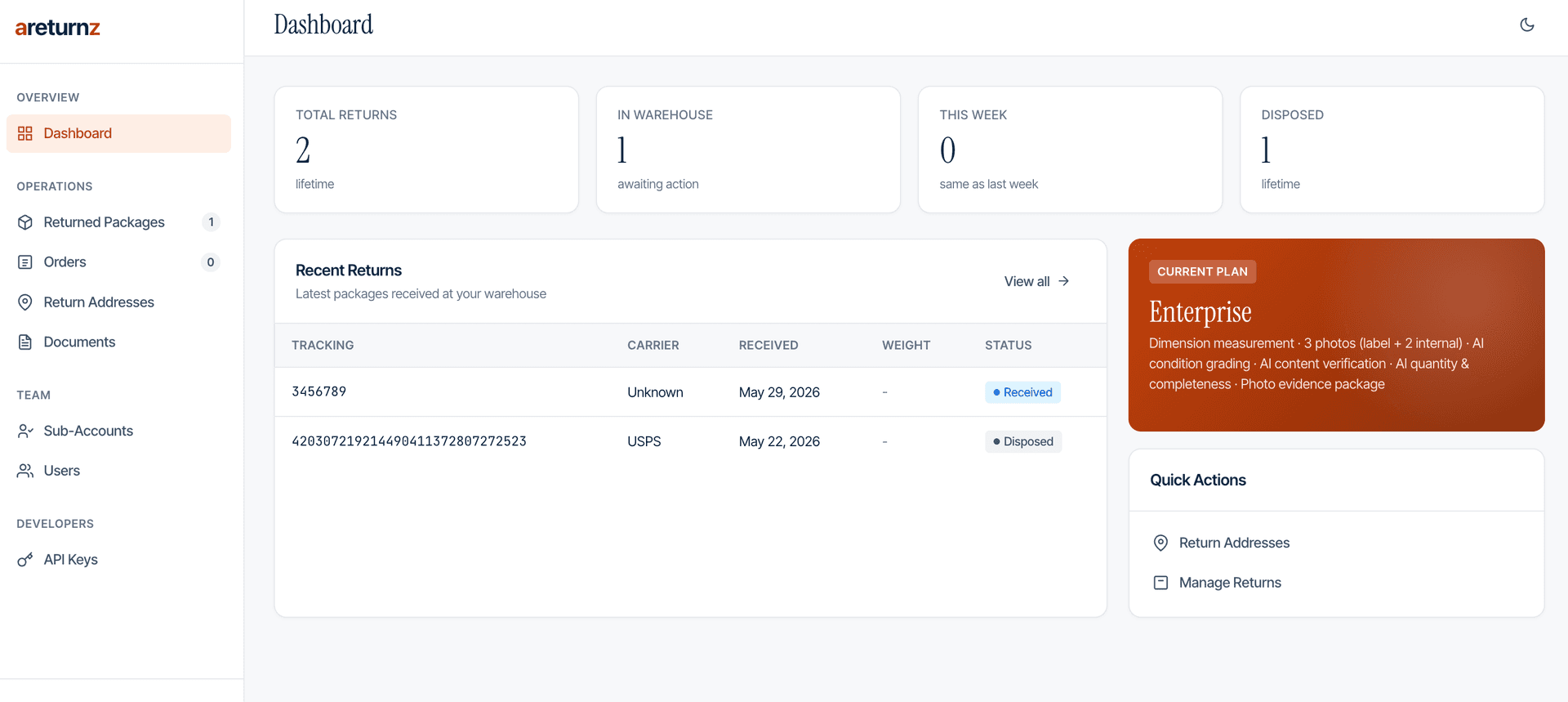Click the Documents file icon
Screen dimensions: 1568x702
pos(25,342)
